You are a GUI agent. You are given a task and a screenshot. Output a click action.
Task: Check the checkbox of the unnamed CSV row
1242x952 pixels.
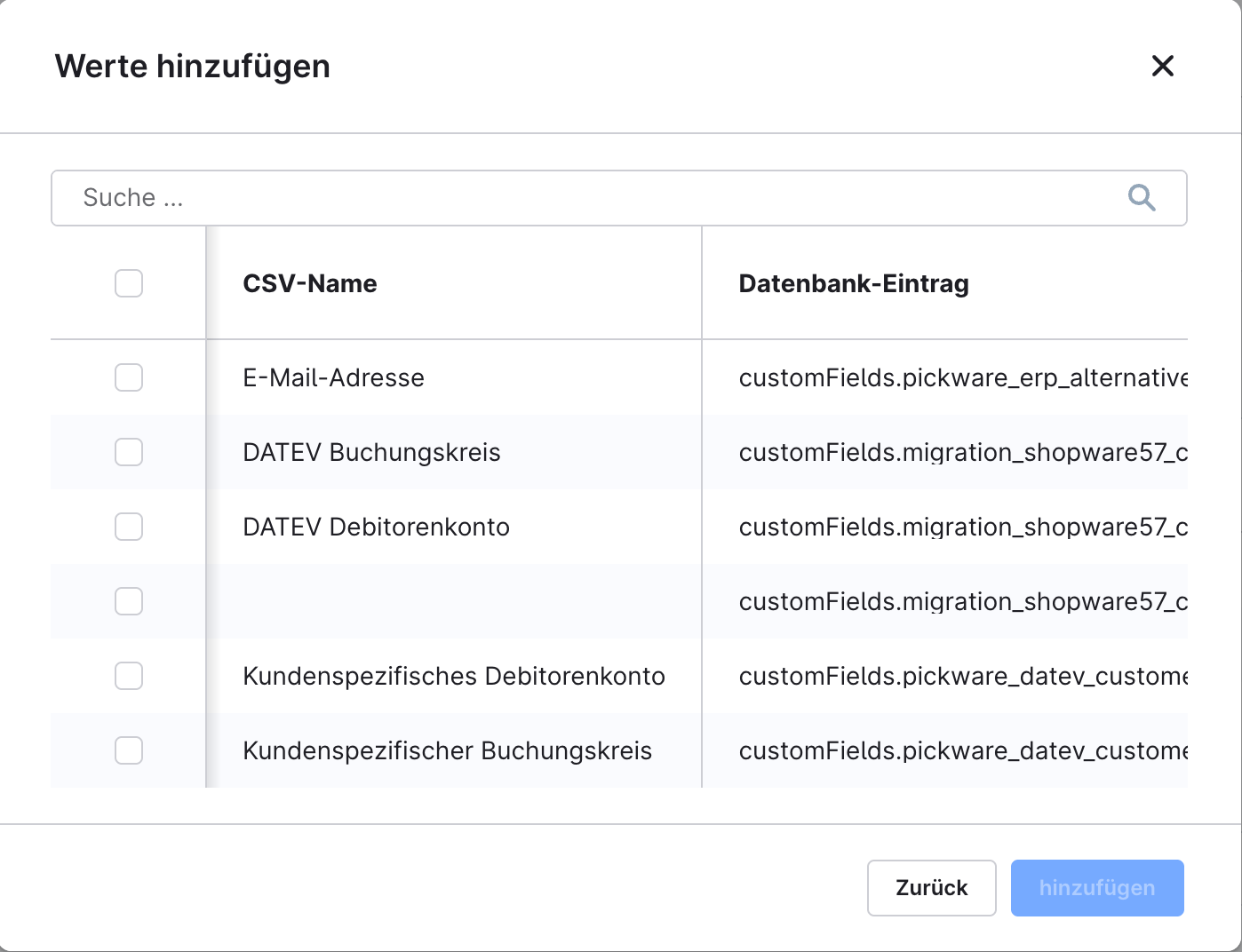[x=128, y=601]
